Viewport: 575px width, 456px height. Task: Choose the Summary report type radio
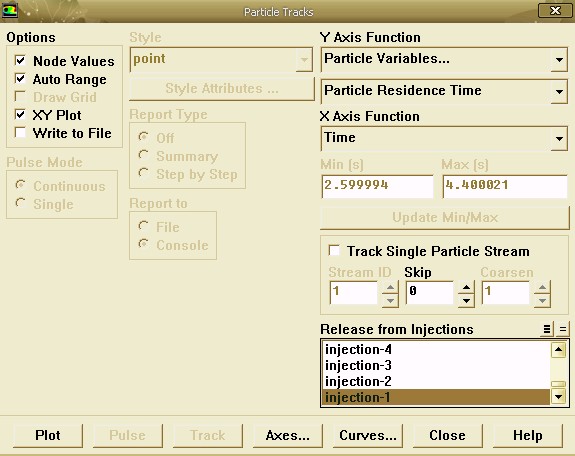[x=143, y=155]
